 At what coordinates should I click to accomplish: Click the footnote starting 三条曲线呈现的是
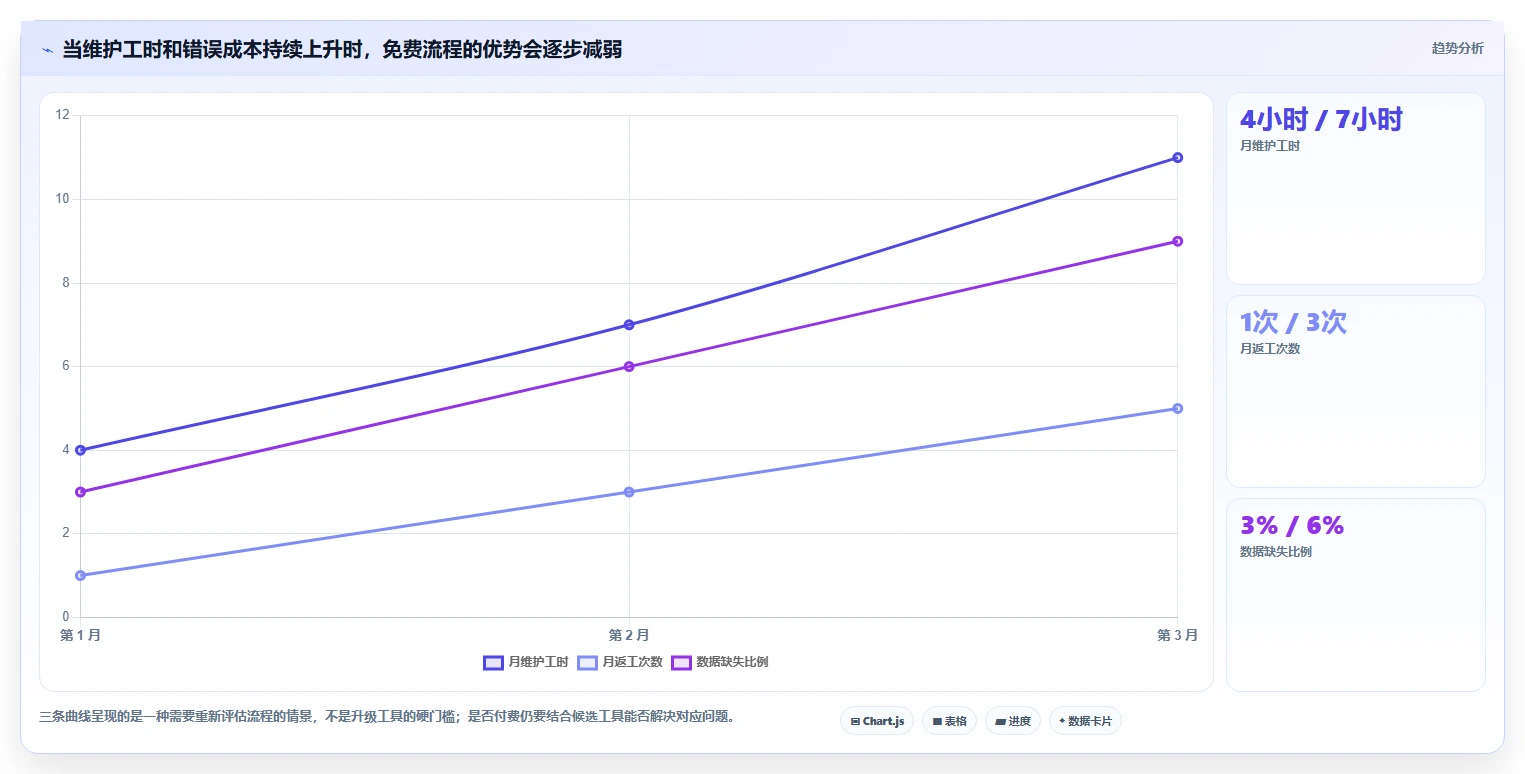[x=387, y=717]
